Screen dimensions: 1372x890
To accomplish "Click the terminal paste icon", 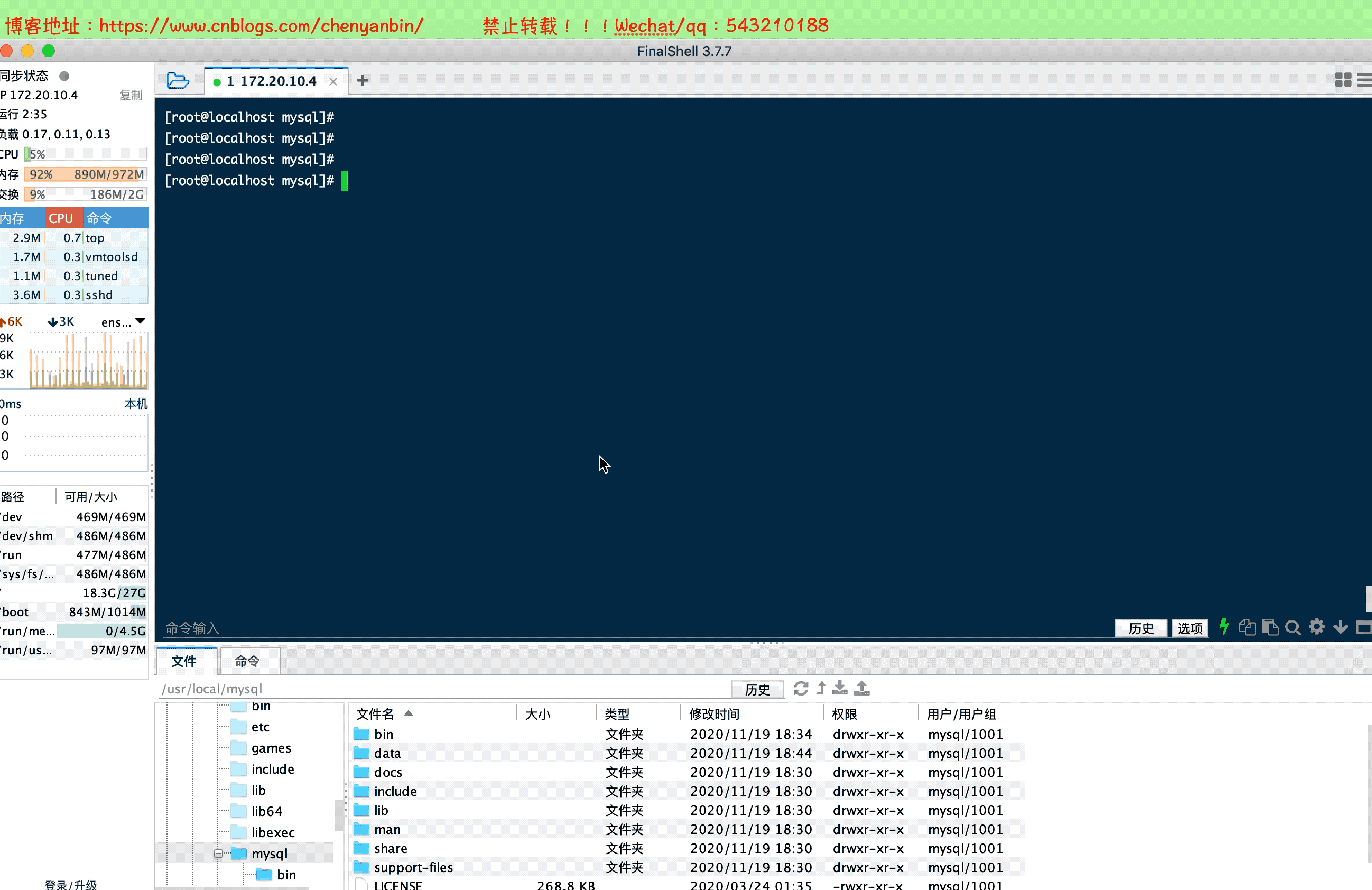I will (1270, 627).
